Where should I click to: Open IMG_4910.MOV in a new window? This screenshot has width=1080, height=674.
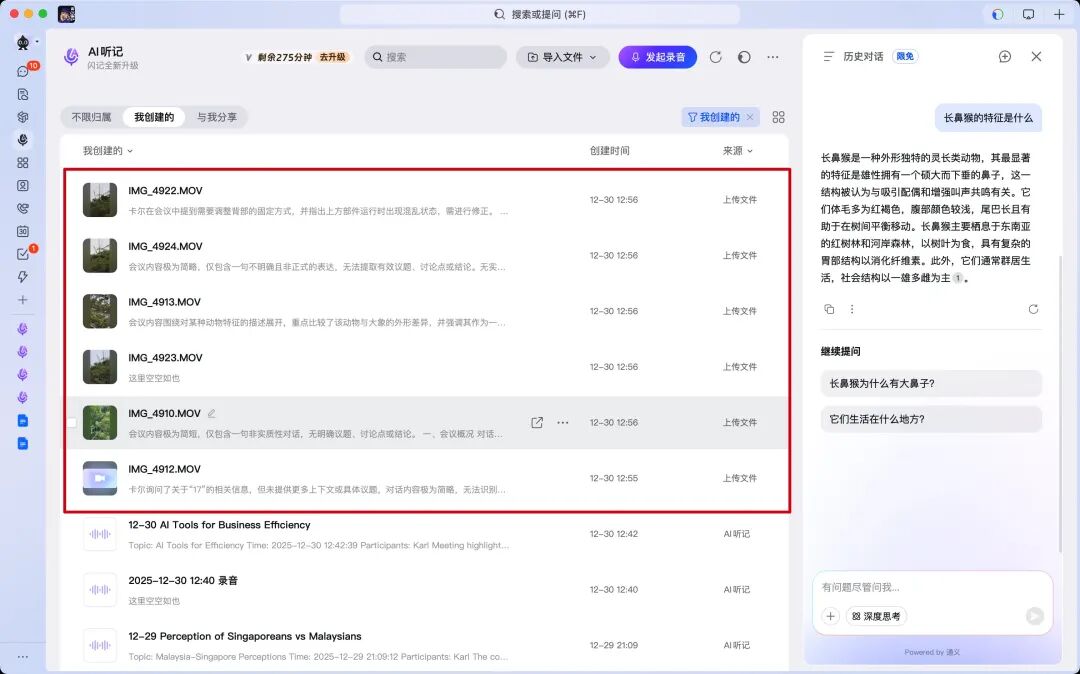(536, 422)
